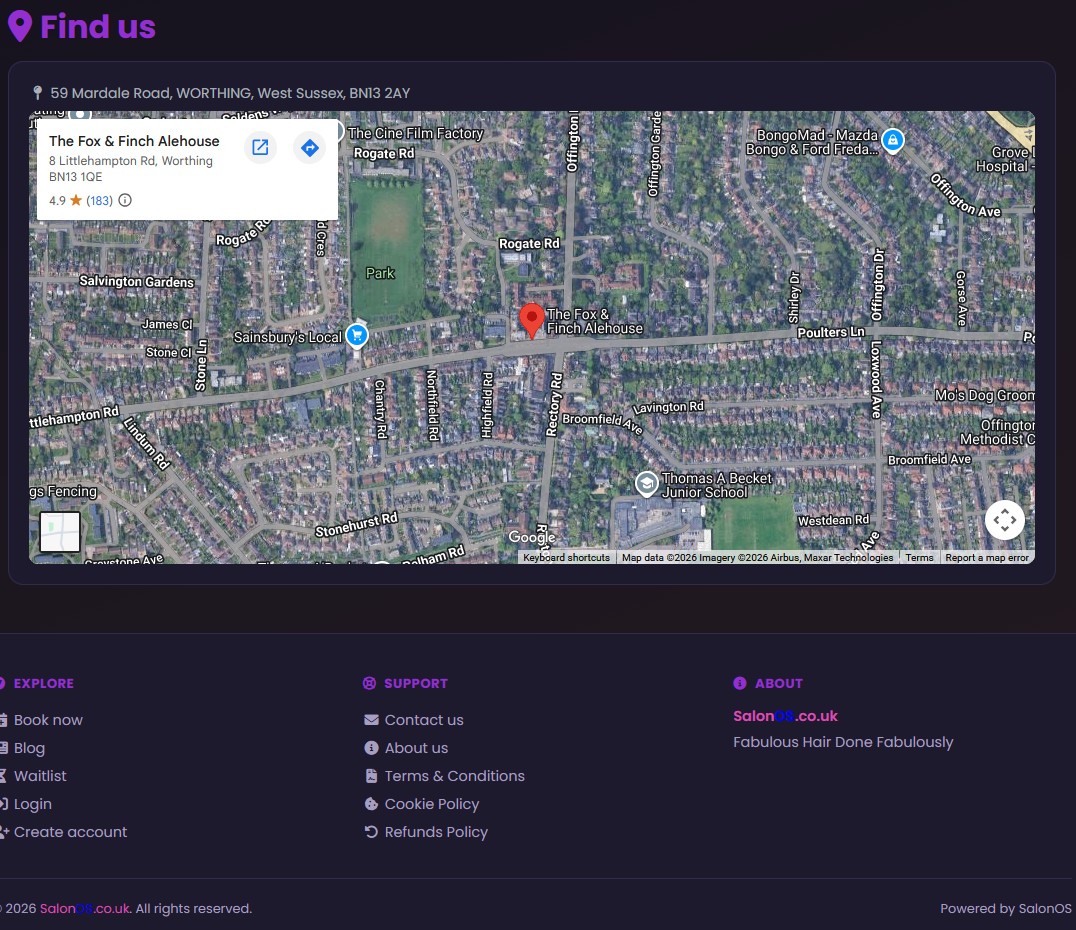Click the Support heading lifebuoy icon
This screenshot has width=1076, height=930.
click(369, 683)
